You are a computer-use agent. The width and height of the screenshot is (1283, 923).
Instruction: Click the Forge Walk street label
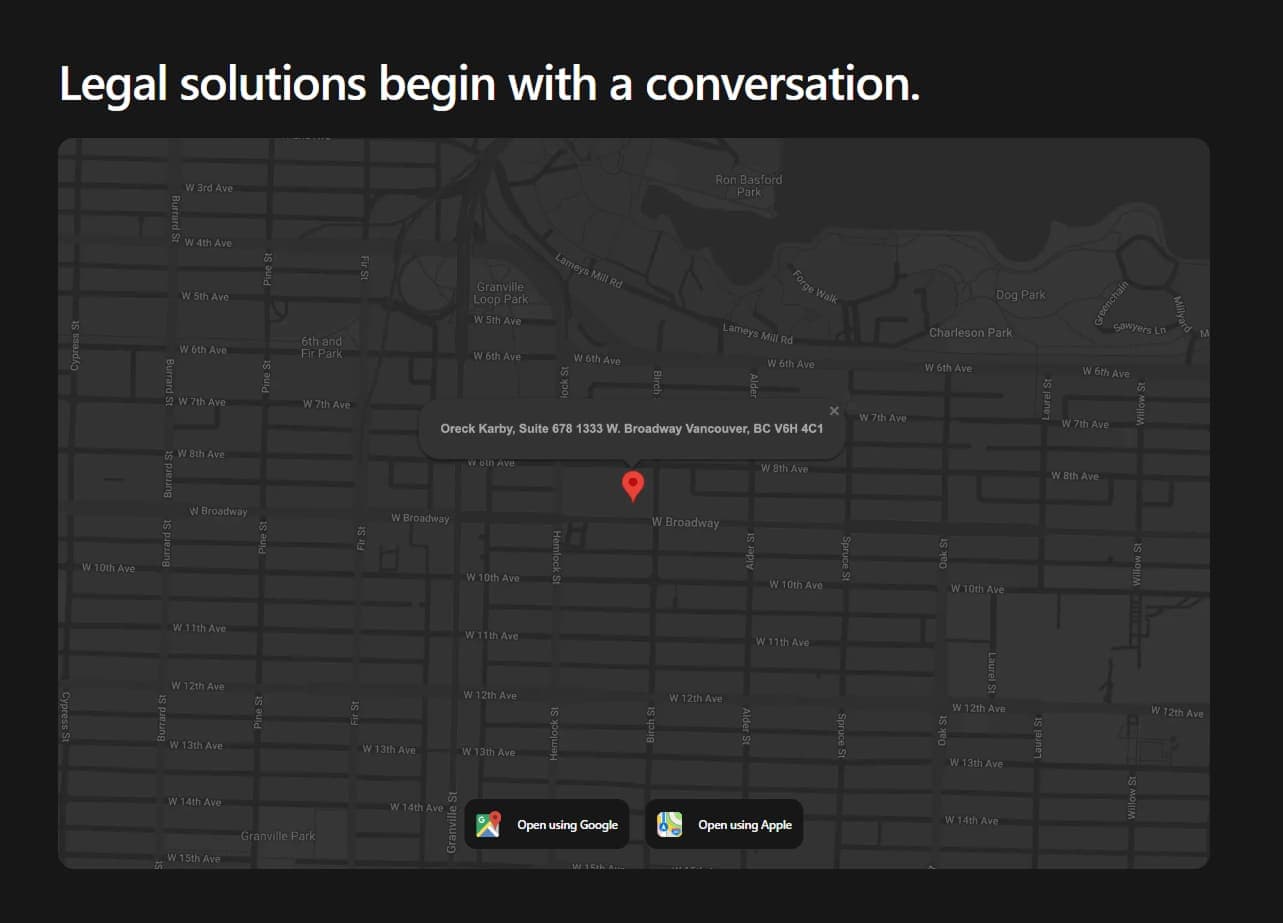point(815,286)
